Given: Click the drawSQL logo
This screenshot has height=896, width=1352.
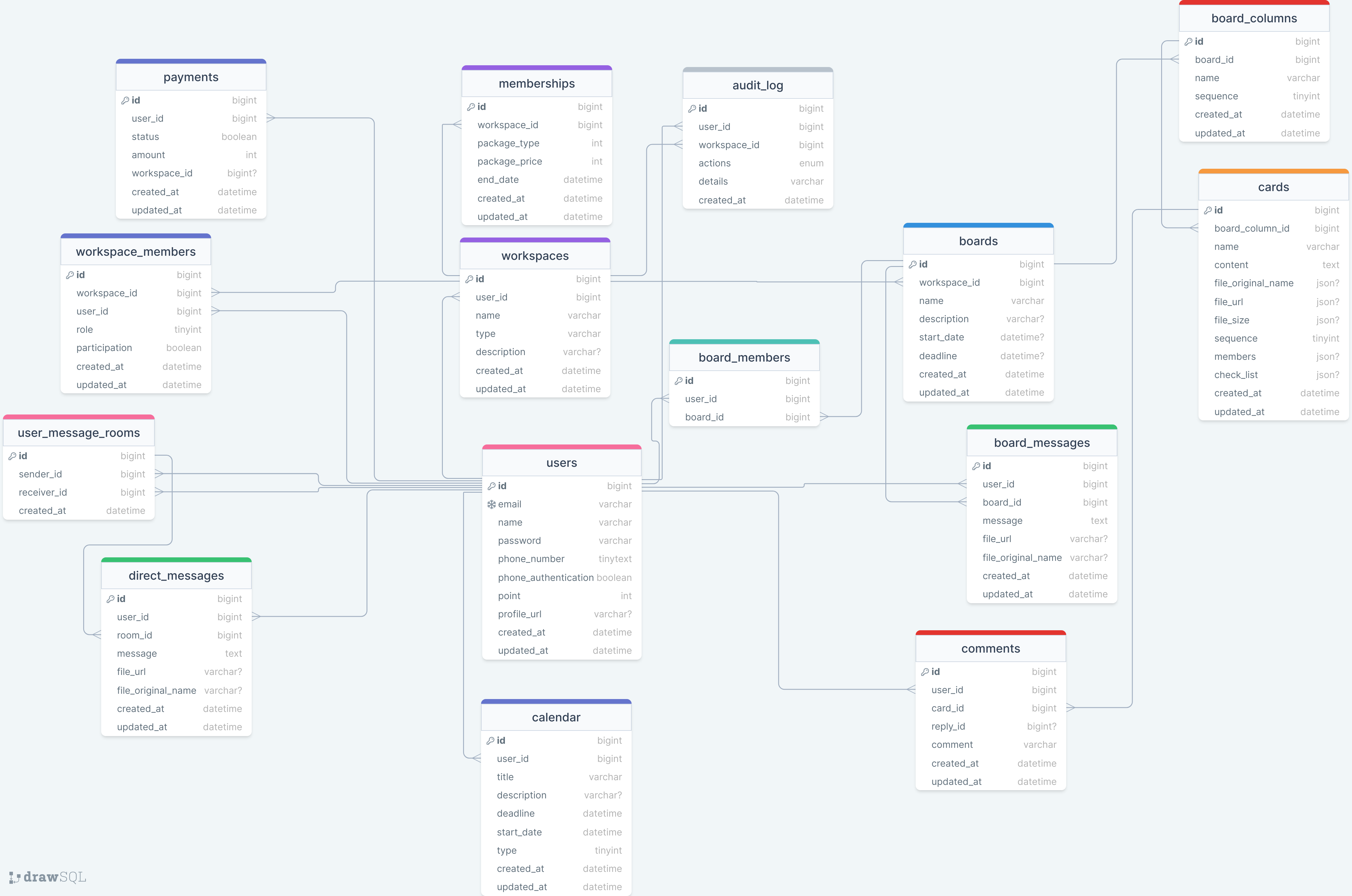Looking at the screenshot, I should click(48, 877).
